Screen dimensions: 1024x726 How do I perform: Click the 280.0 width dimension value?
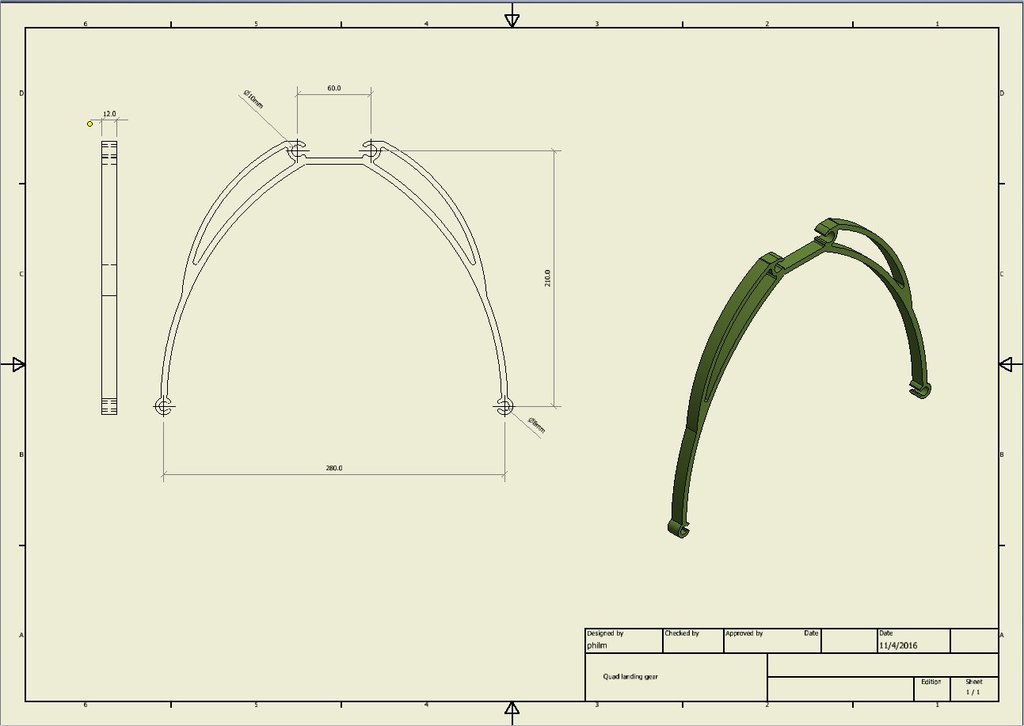[x=334, y=468]
